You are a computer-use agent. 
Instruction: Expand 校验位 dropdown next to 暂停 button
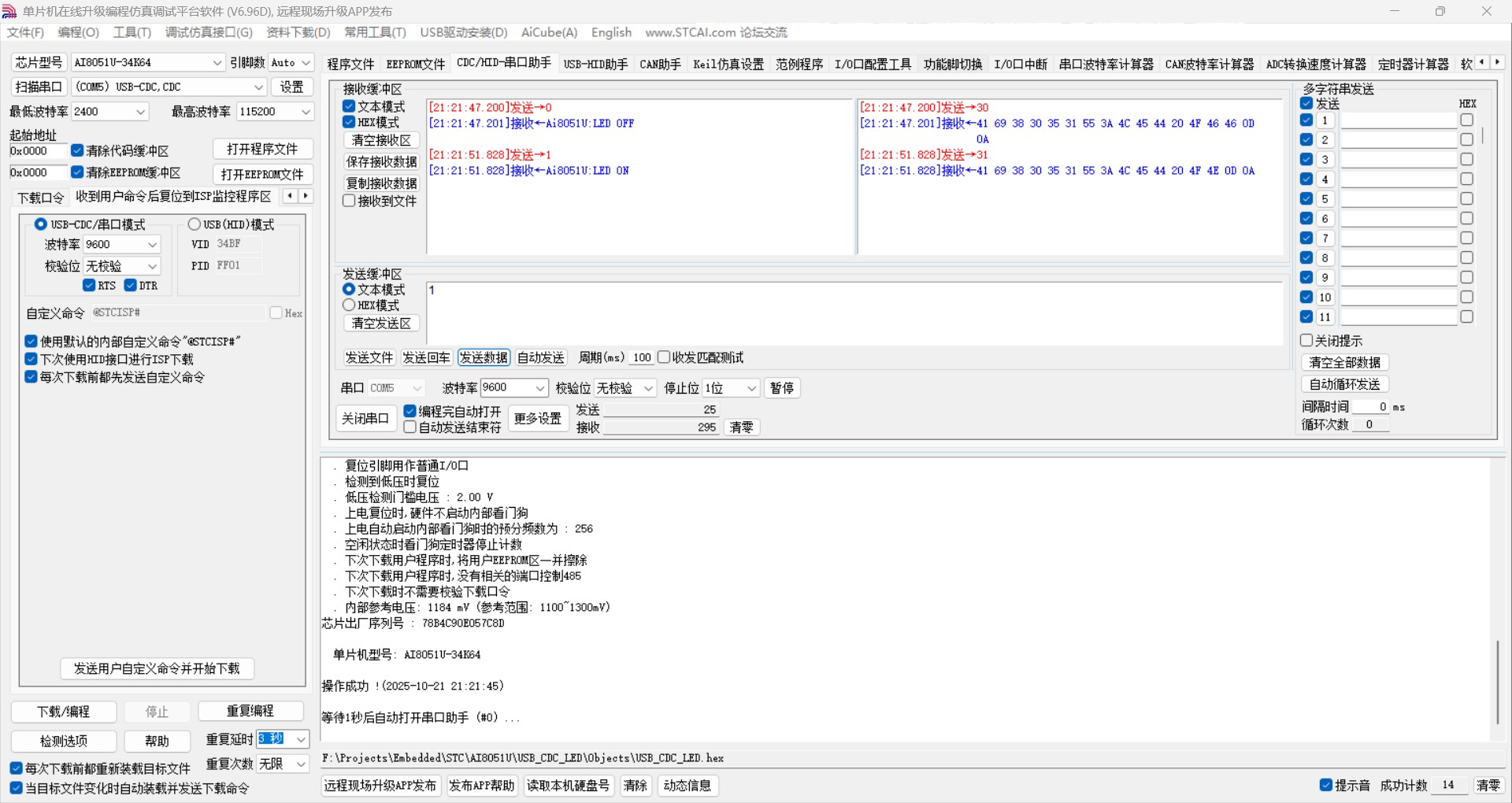click(648, 388)
